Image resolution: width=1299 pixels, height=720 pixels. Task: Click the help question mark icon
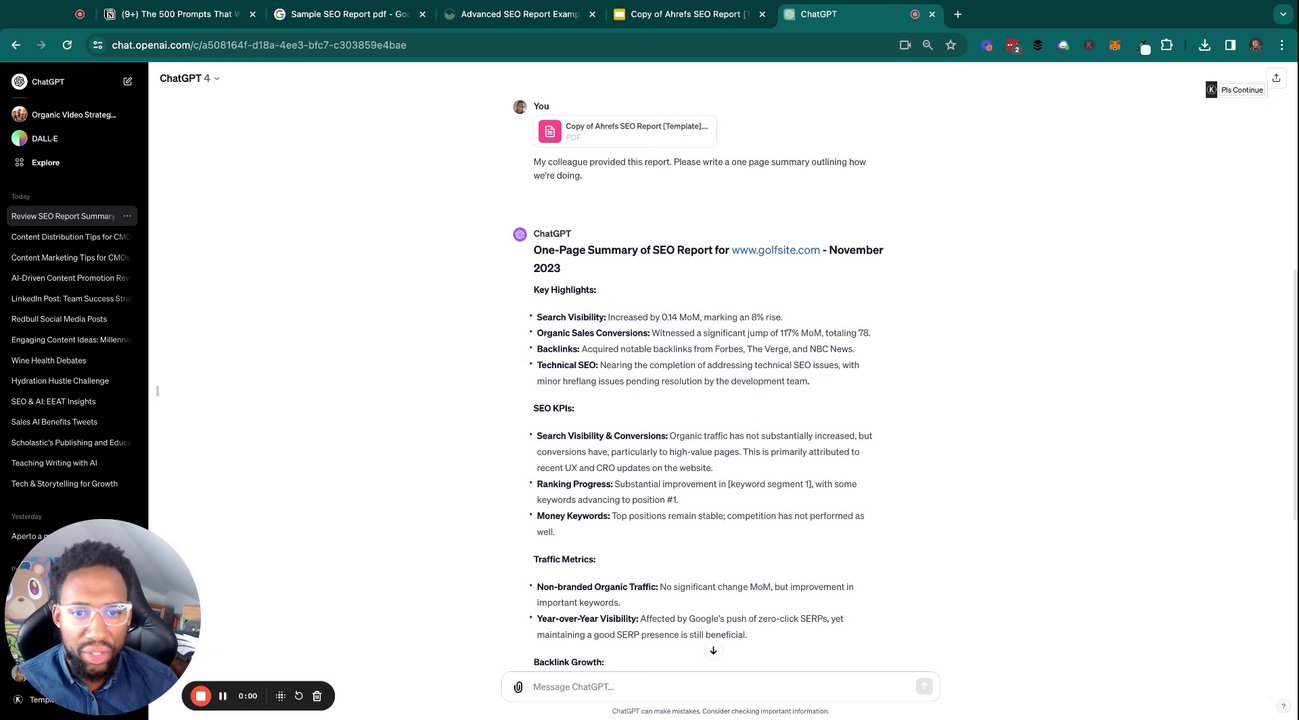click(1283, 706)
